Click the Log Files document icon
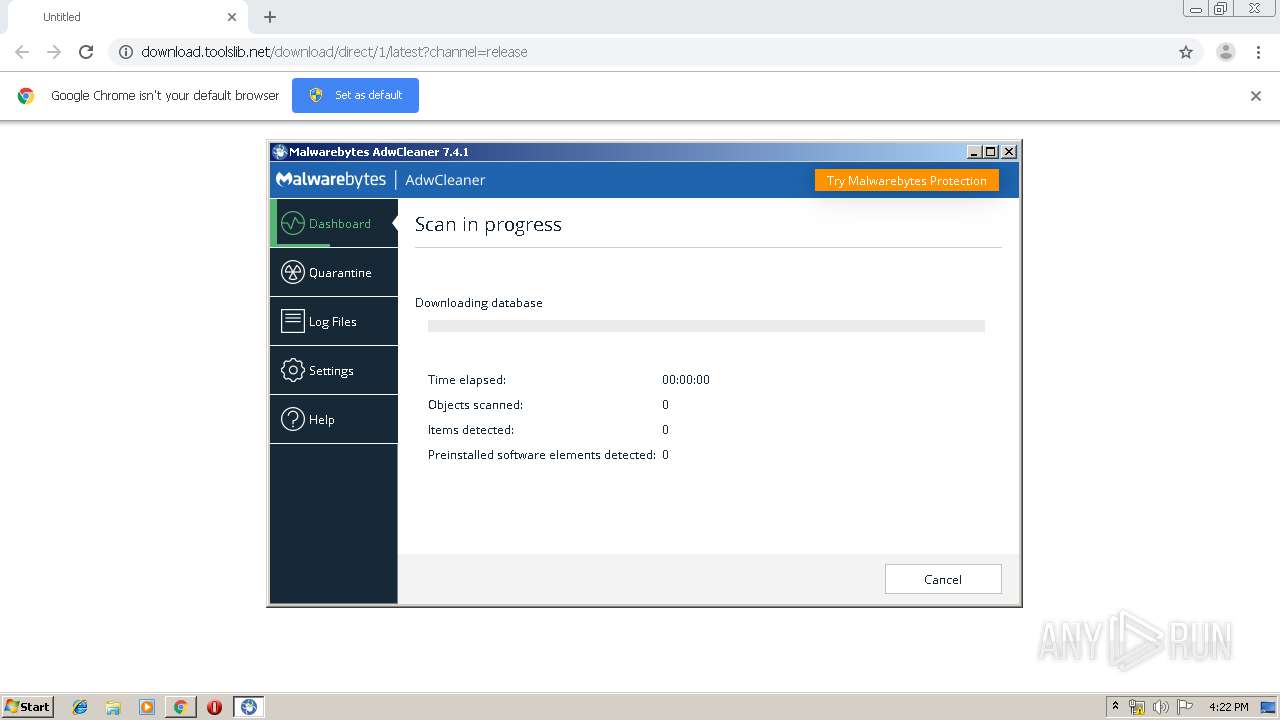Viewport: 1280px width, 720px height. 293,321
